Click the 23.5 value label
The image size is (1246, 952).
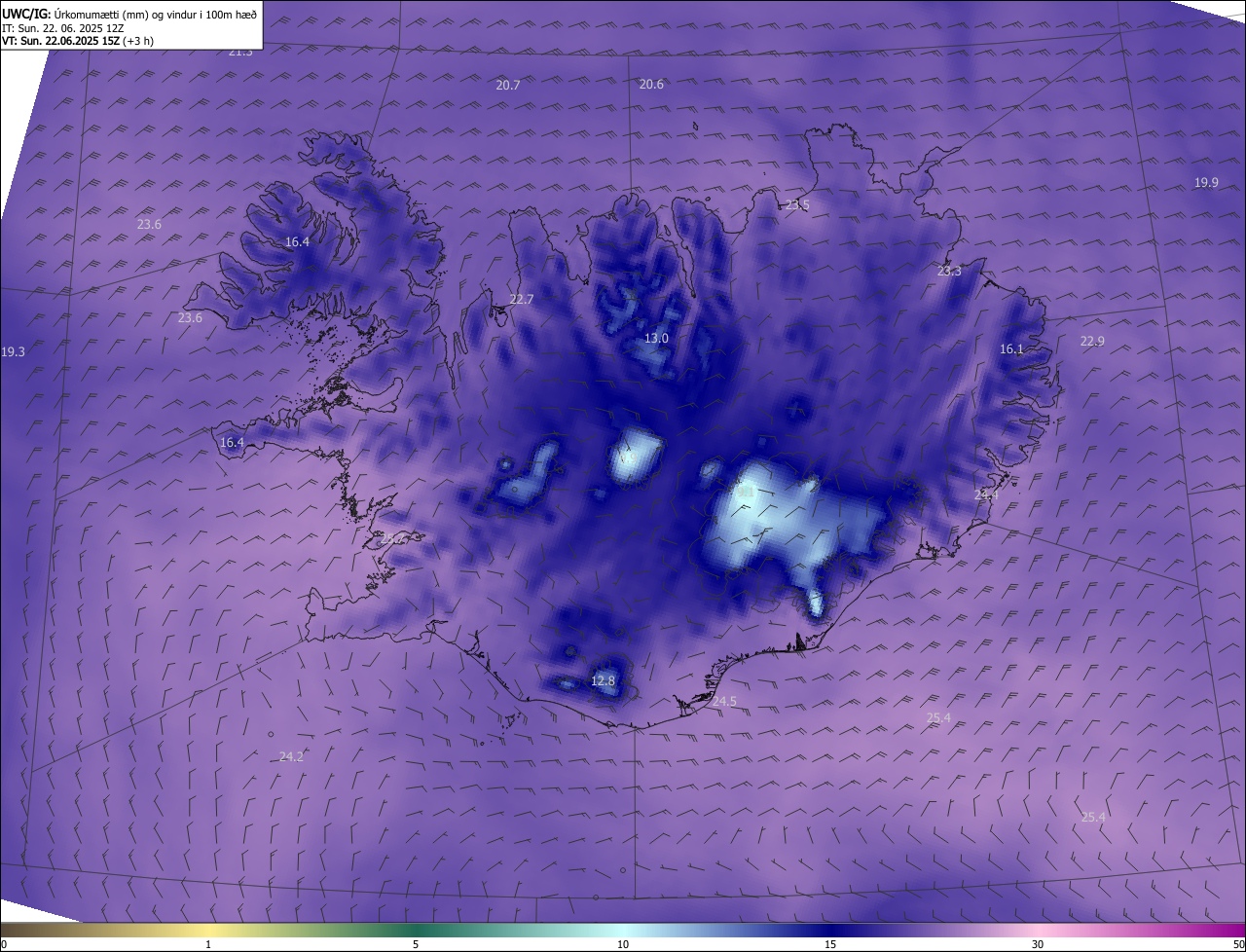pos(797,205)
